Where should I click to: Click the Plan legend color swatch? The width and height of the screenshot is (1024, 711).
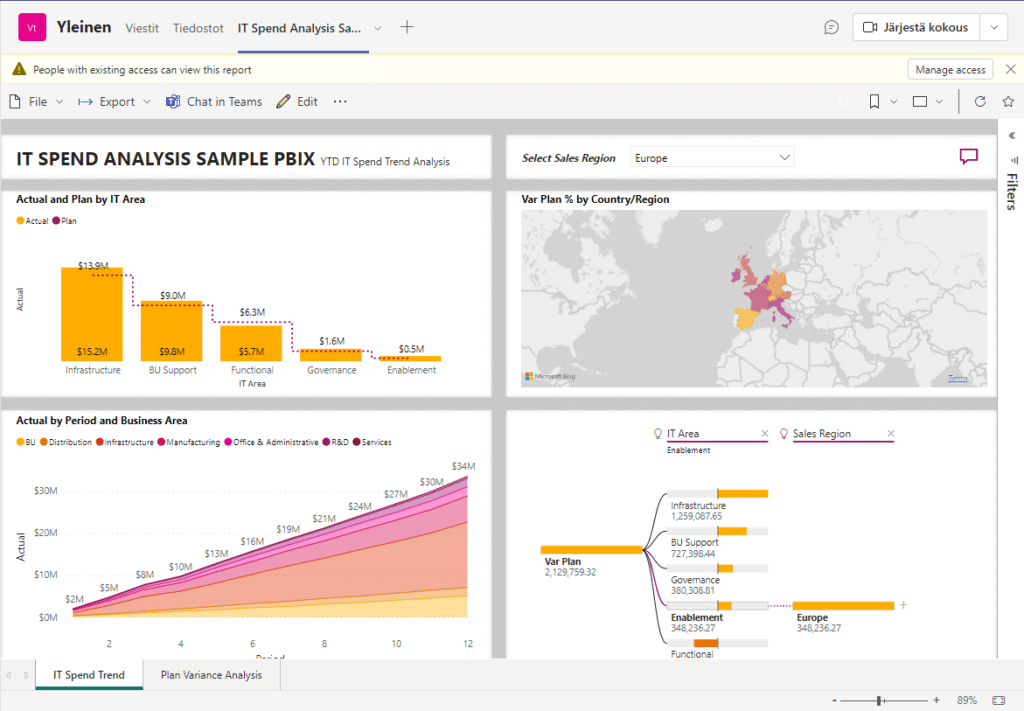[56, 221]
